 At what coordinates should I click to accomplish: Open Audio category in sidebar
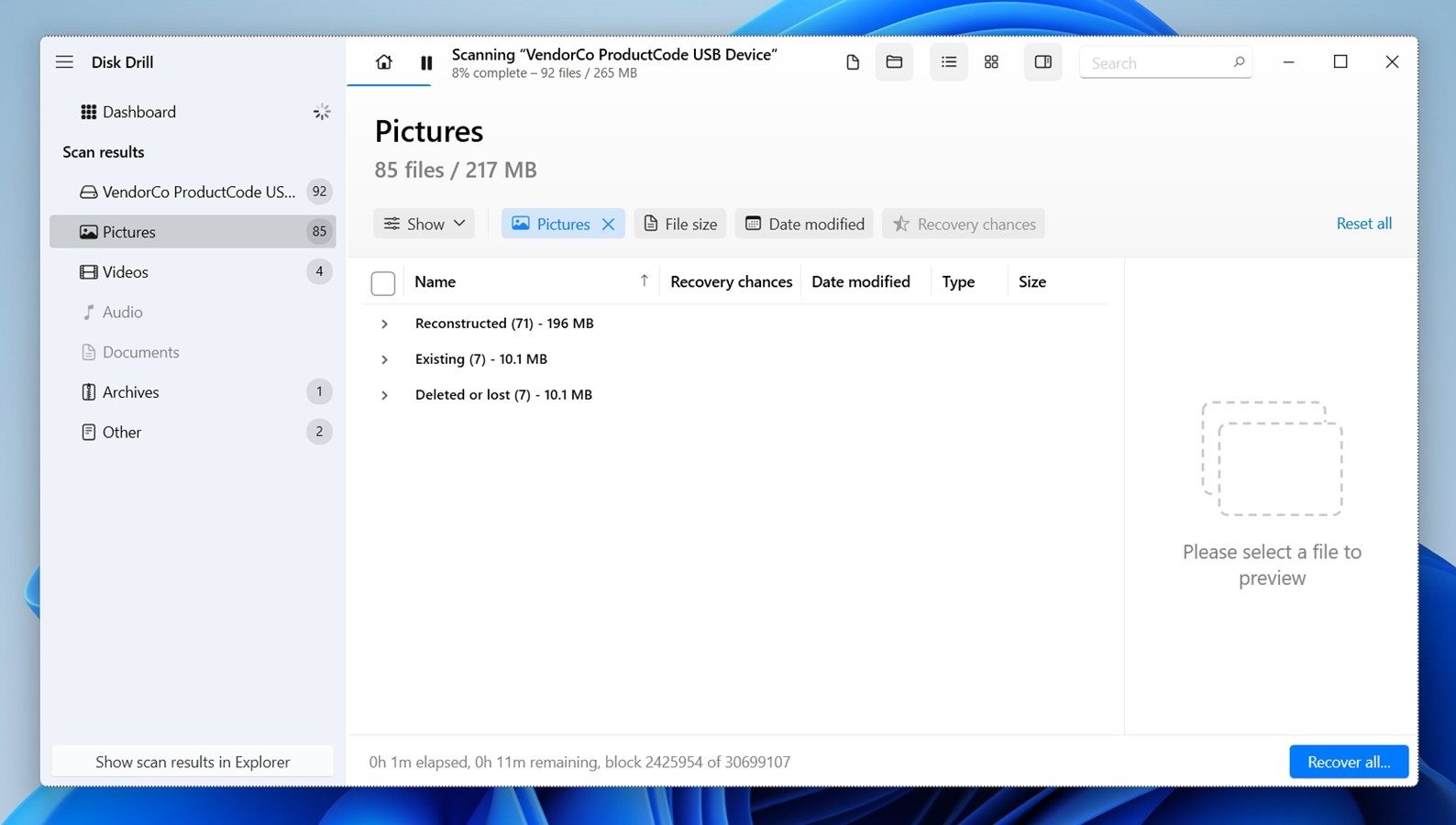(193, 312)
